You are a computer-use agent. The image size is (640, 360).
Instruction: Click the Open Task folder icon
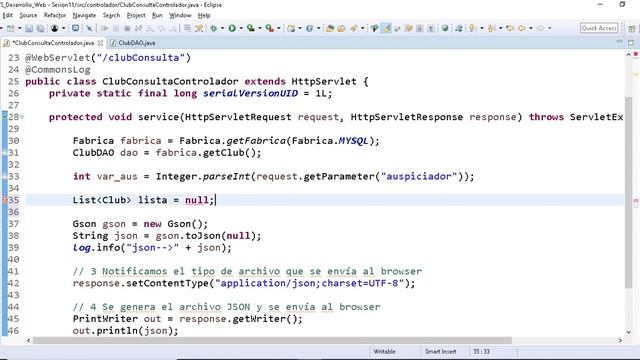pyautogui.click(x=341, y=28)
